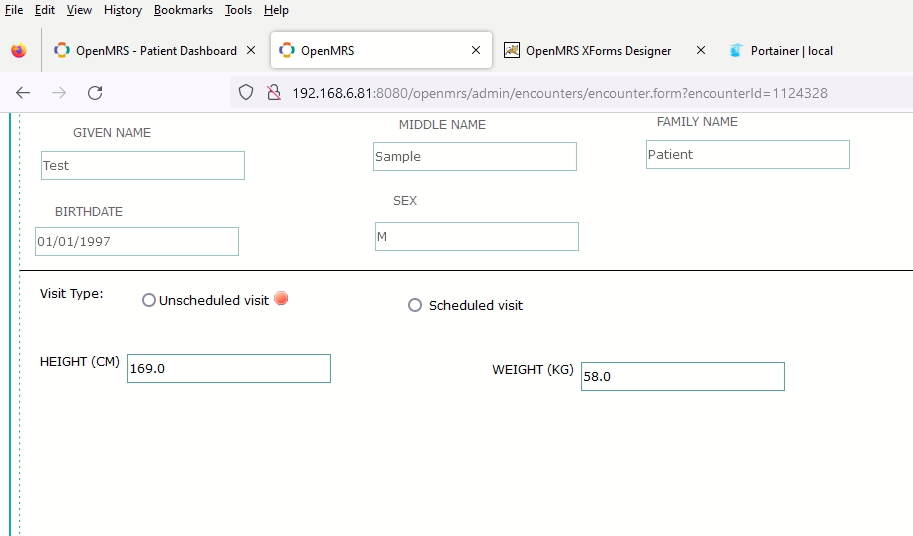Click the Middle Name field containing Sample

point(475,157)
